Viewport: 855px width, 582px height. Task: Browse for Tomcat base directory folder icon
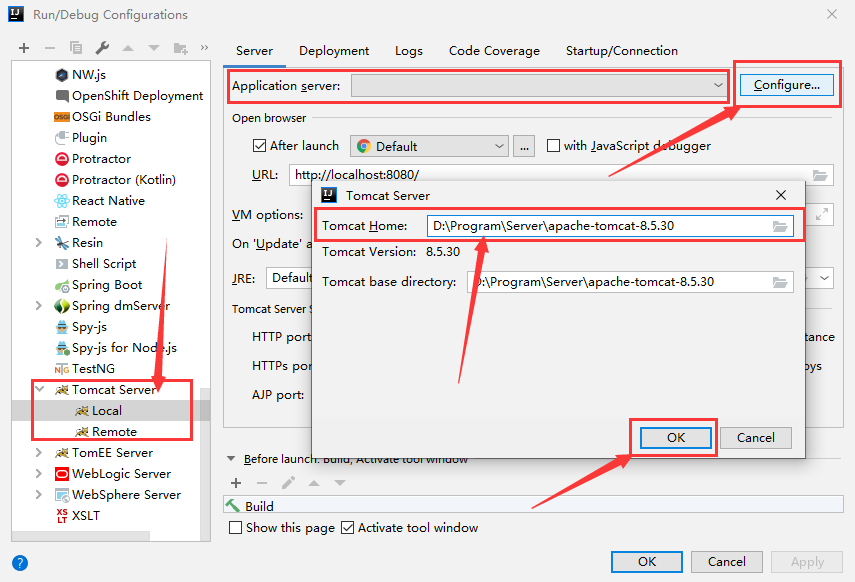(x=780, y=282)
